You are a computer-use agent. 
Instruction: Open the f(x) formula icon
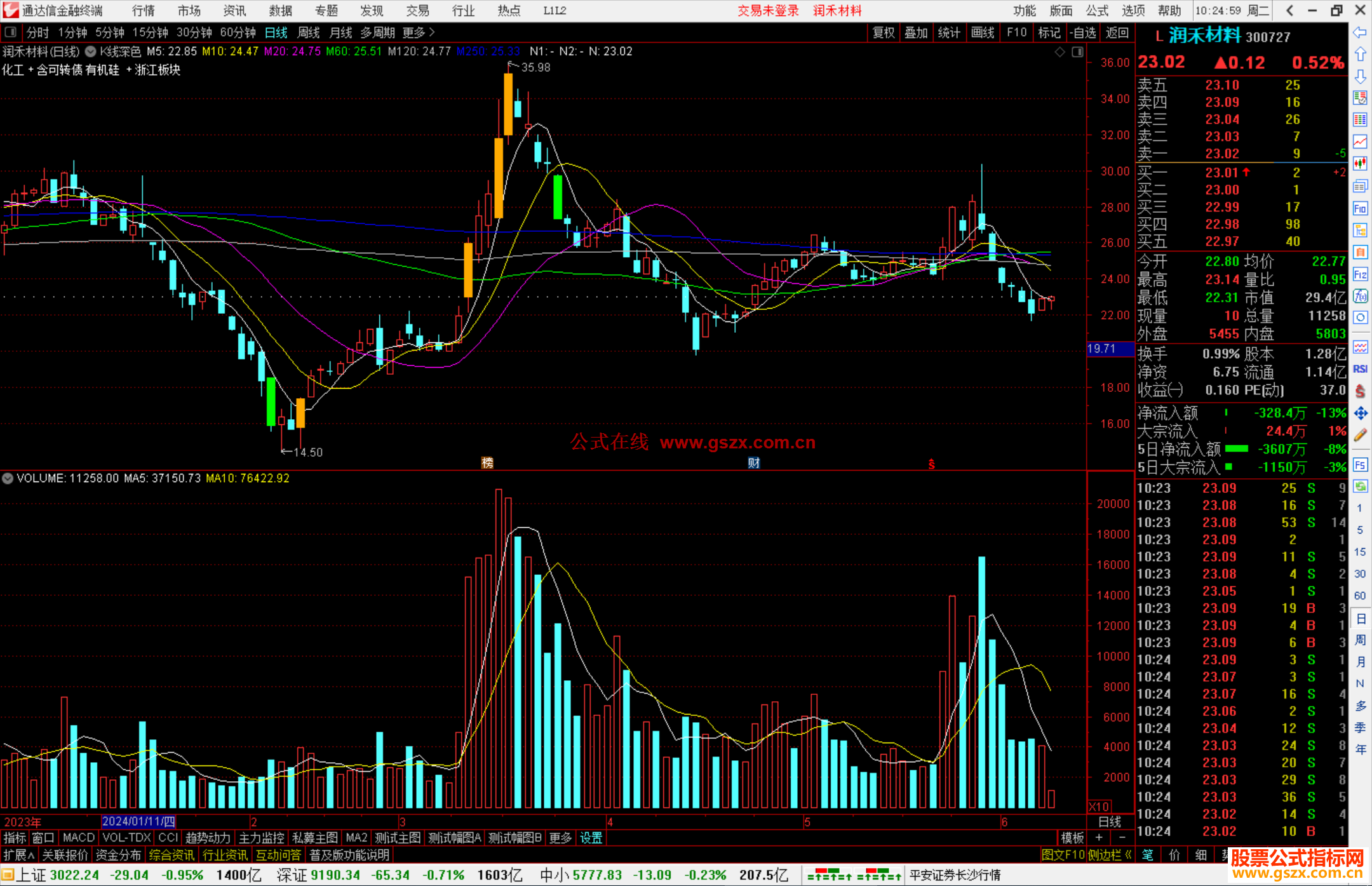(1360, 296)
